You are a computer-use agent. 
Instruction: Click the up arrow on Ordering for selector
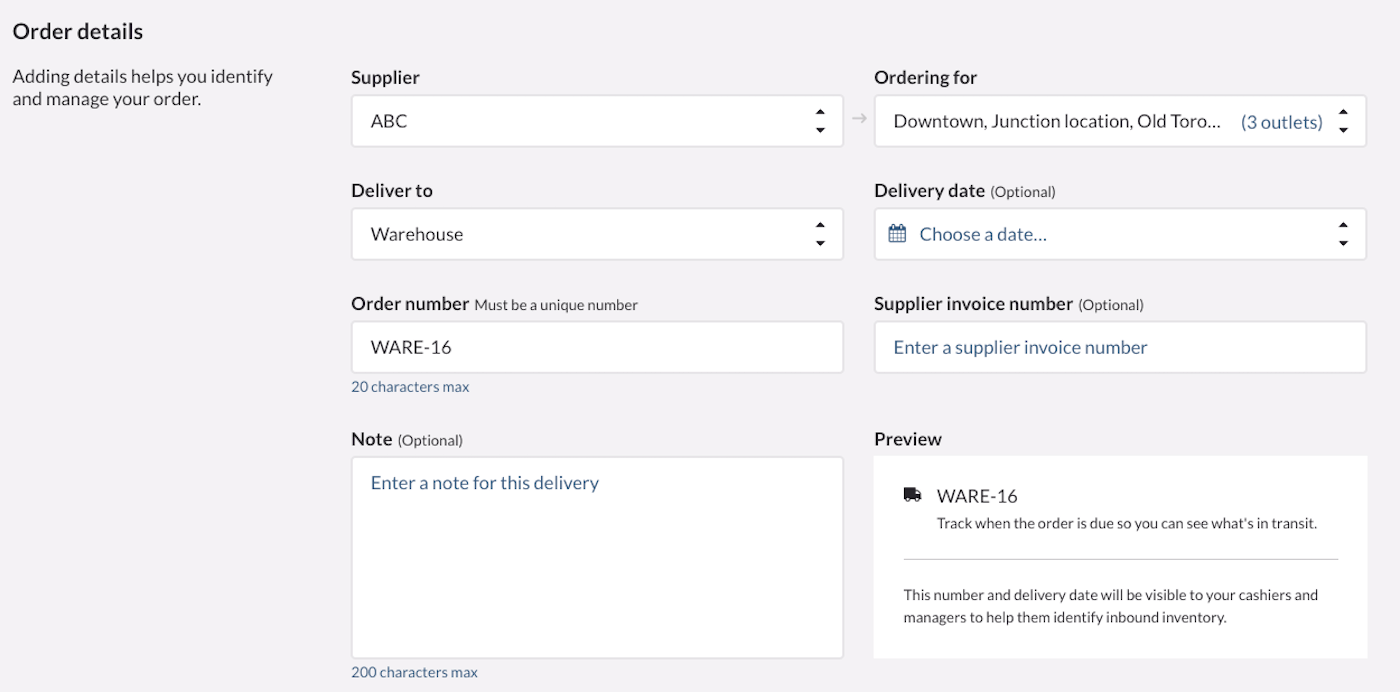coord(1343,113)
